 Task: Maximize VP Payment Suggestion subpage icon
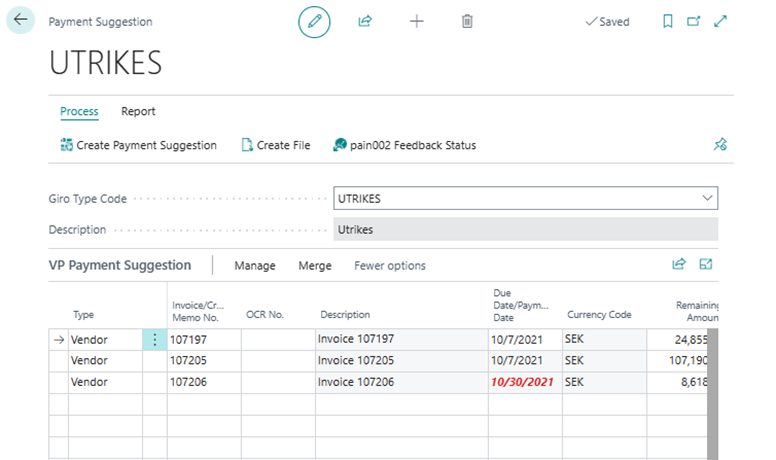point(706,264)
